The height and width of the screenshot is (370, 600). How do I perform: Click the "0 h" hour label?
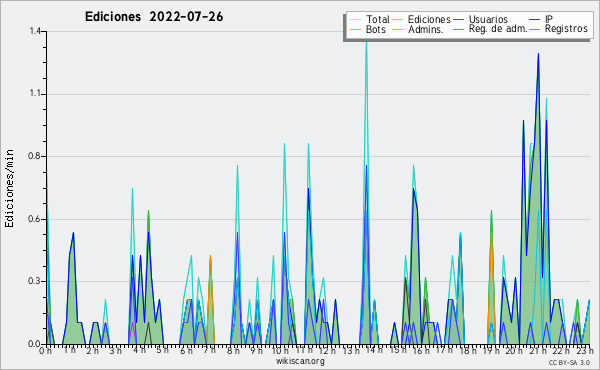pos(46,351)
